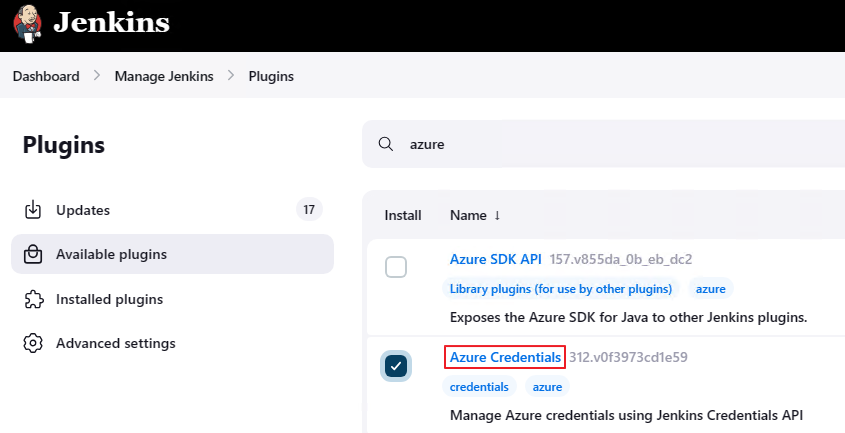Click the Installed plugins puzzle icon
Screen dimensions: 845x433
[33, 299]
